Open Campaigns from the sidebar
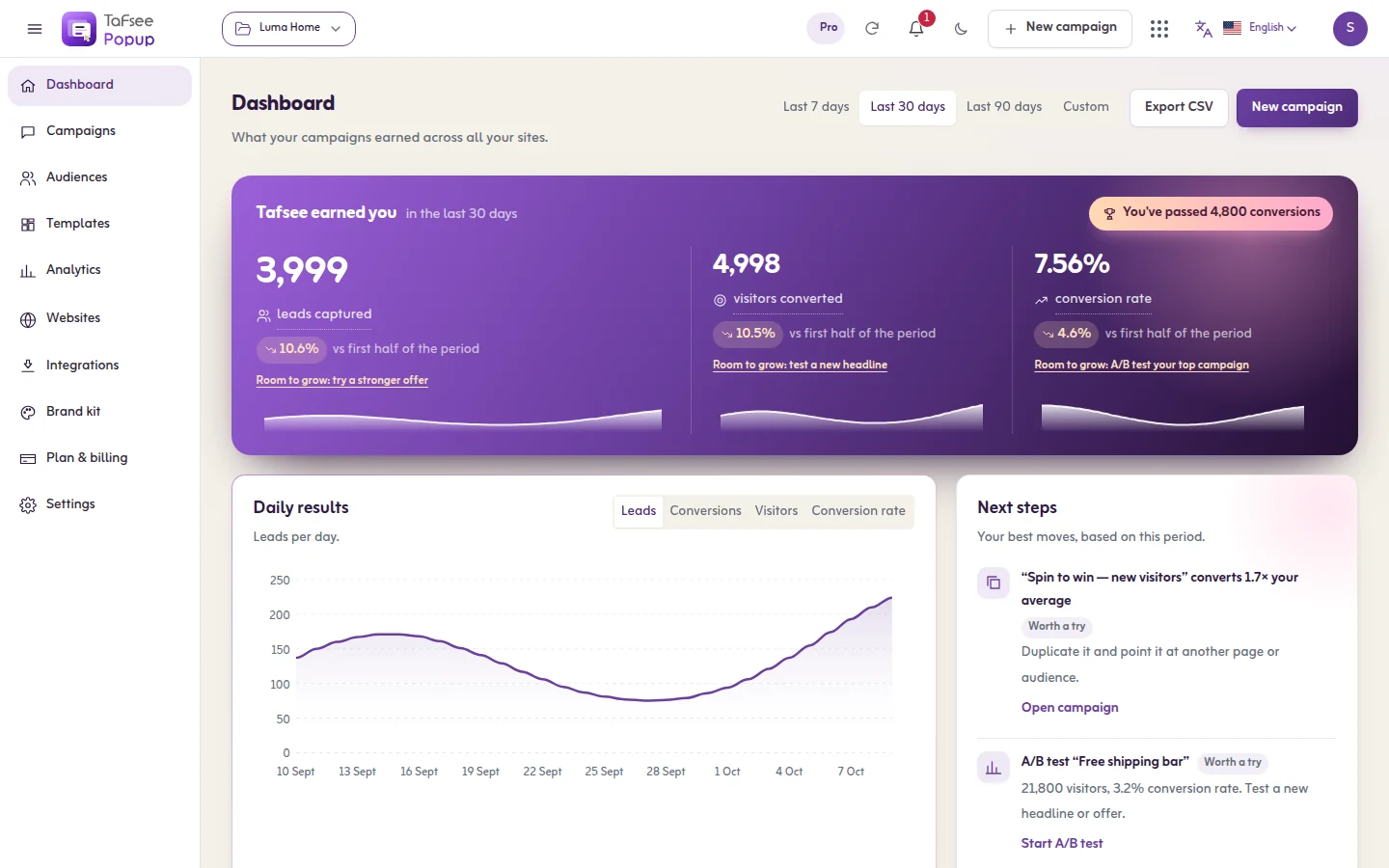The height and width of the screenshot is (868, 1389). point(99,131)
